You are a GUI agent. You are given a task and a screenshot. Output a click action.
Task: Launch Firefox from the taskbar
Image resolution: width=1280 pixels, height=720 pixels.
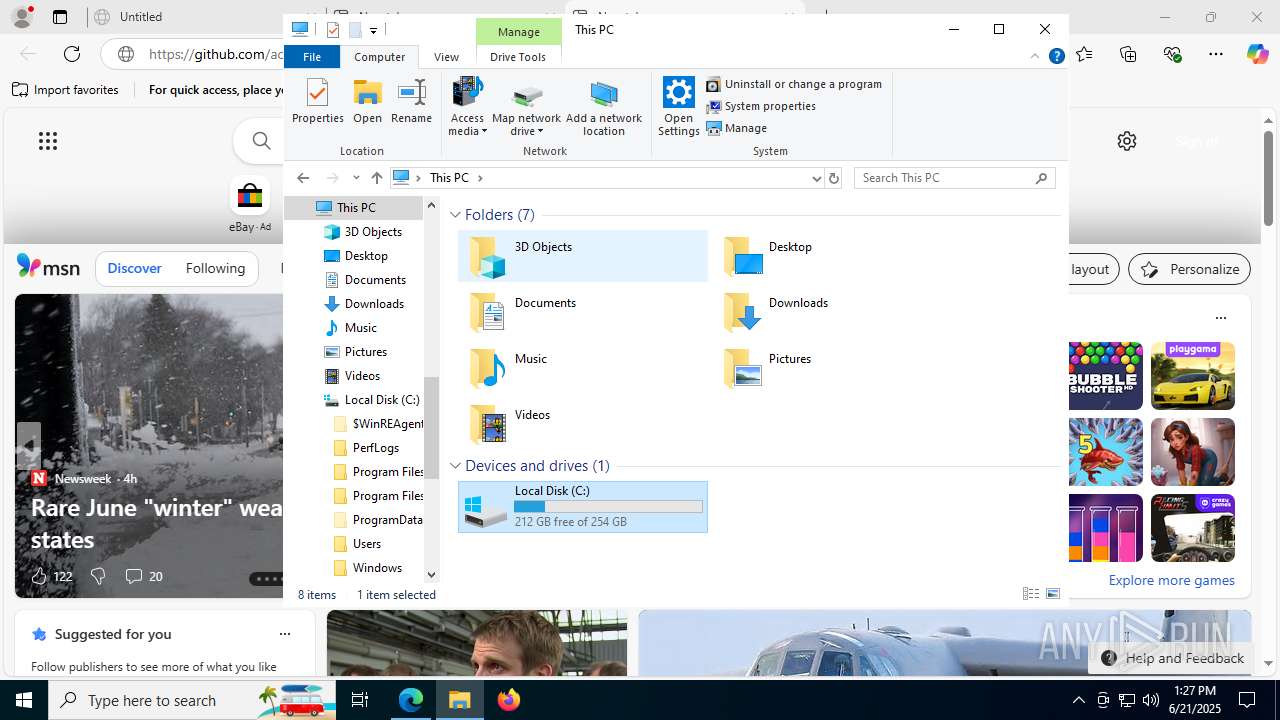(509, 700)
